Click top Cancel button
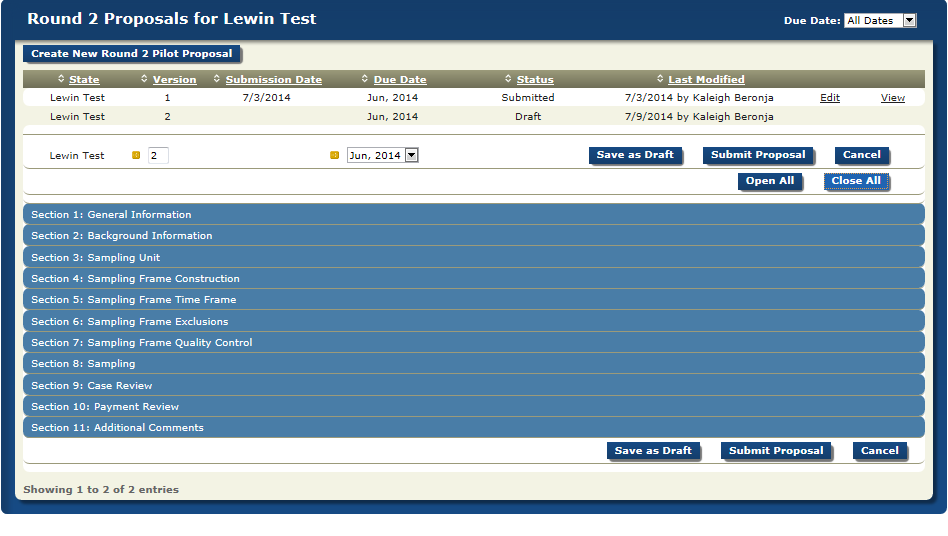 tap(862, 155)
